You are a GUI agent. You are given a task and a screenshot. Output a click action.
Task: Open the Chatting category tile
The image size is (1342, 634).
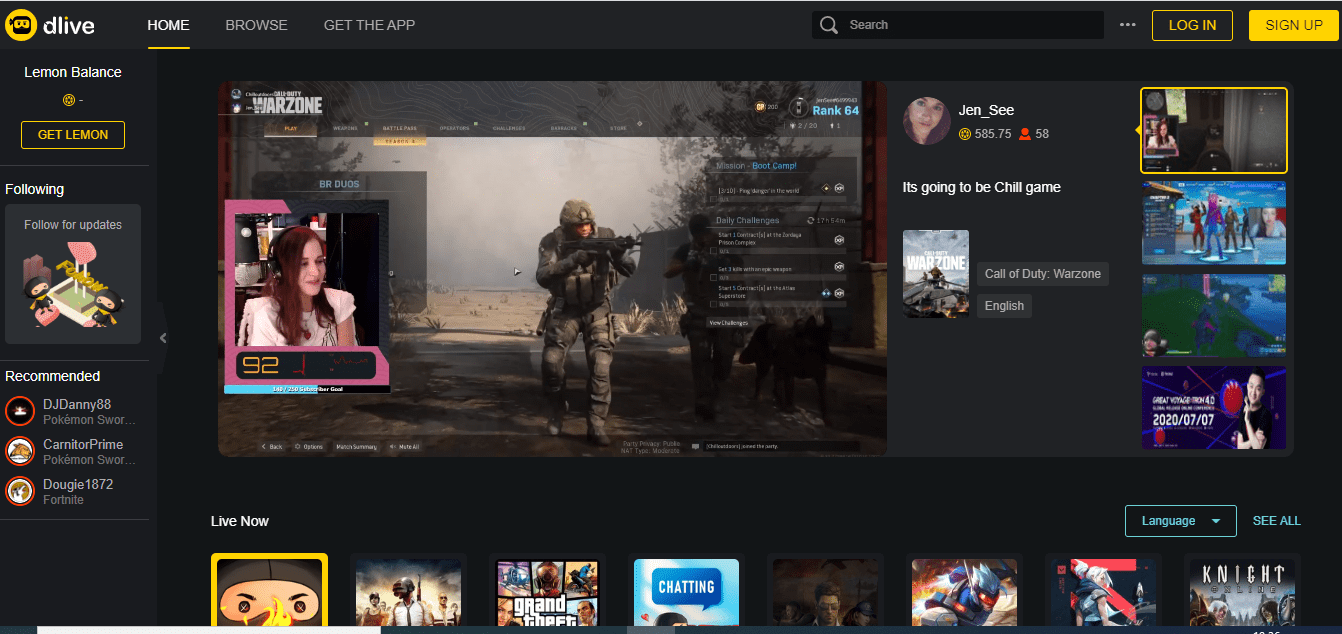click(686, 592)
